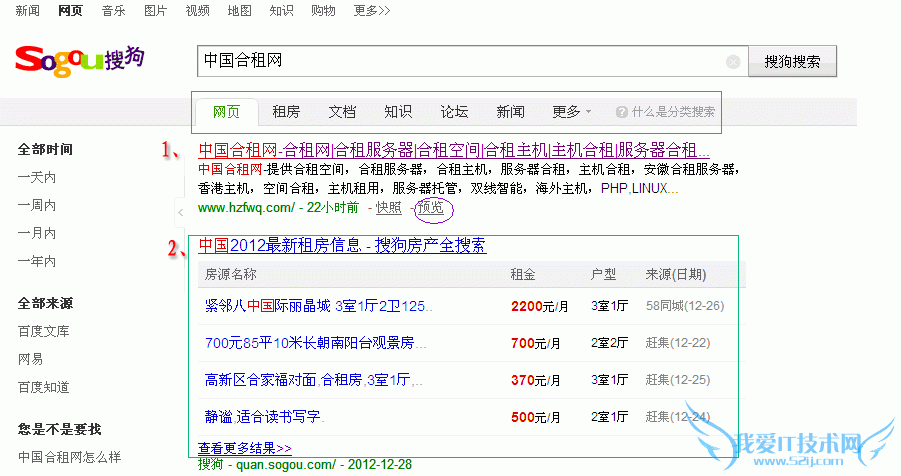The image size is (901, 476).
Task: Open the 更多>> menu in top navigation
Action: pyautogui.click(x=372, y=11)
